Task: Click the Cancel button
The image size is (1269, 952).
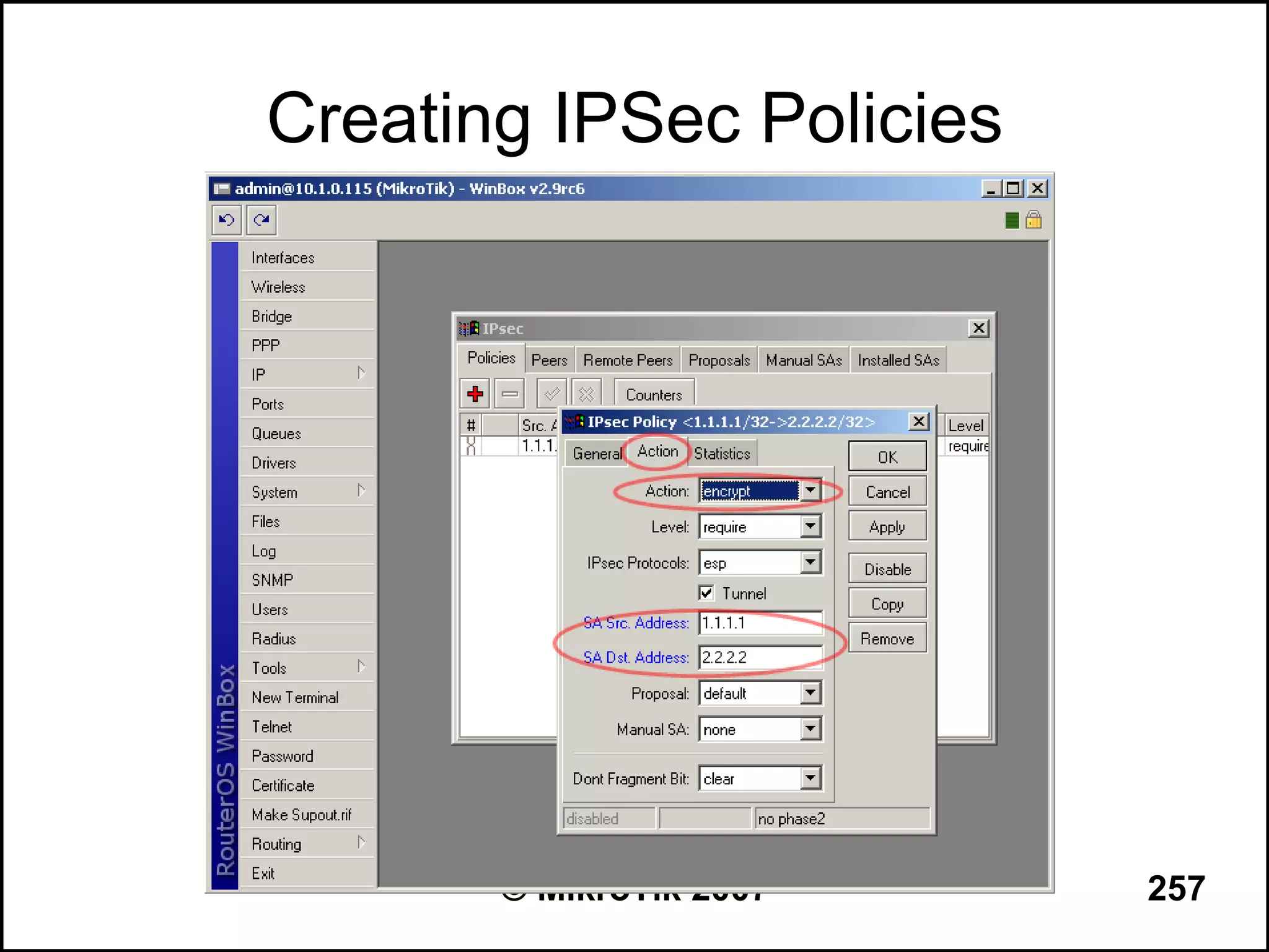Action: coord(887,492)
